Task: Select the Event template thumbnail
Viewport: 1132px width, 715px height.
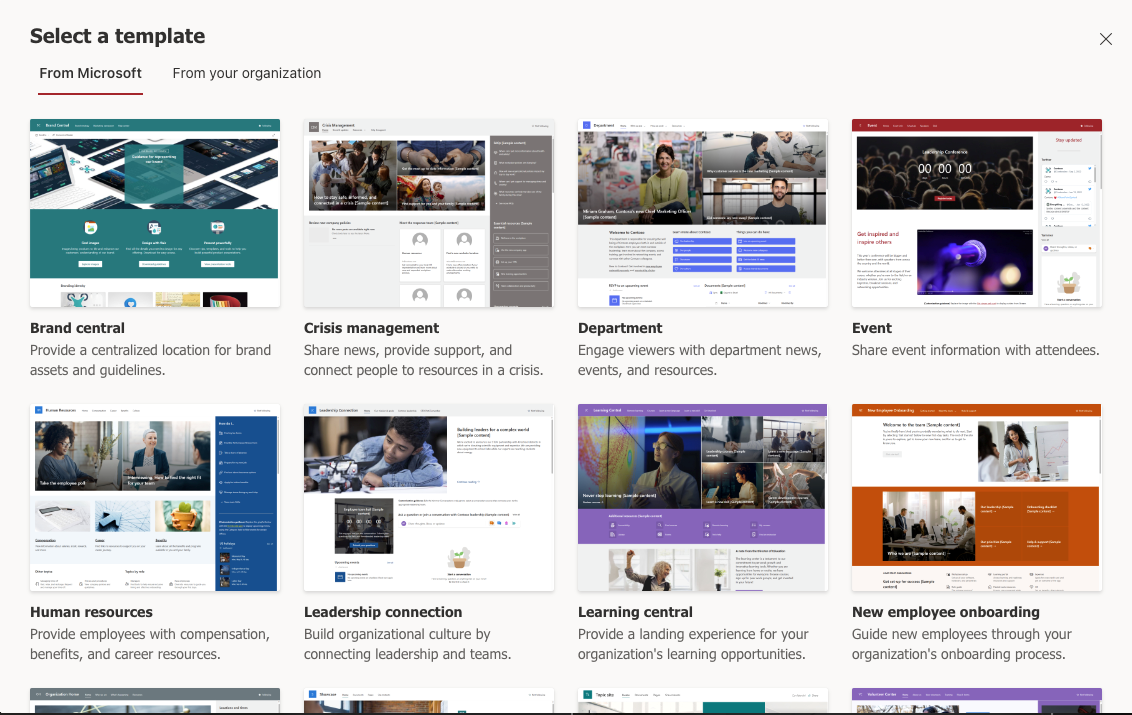Action: coord(976,212)
